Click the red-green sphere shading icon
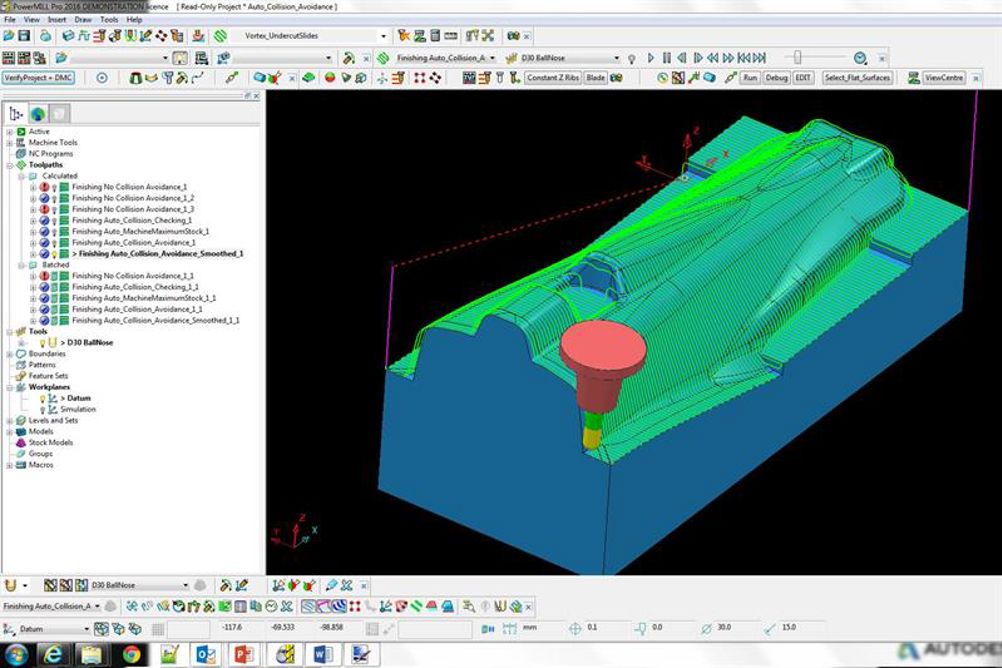This screenshot has height=668, width=1002. [x=330, y=78]
